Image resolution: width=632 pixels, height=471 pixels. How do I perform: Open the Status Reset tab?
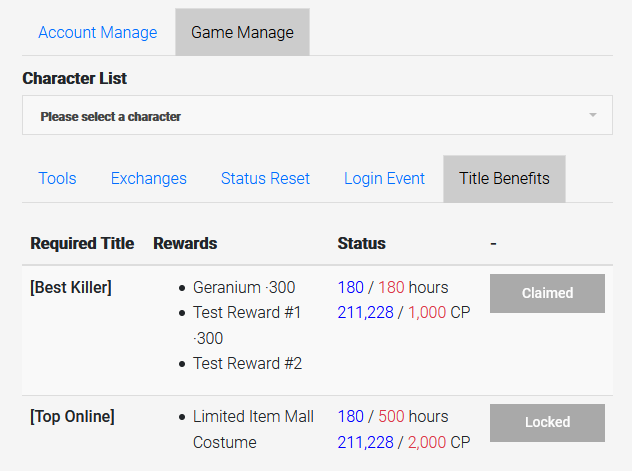(x=265, y=178)
